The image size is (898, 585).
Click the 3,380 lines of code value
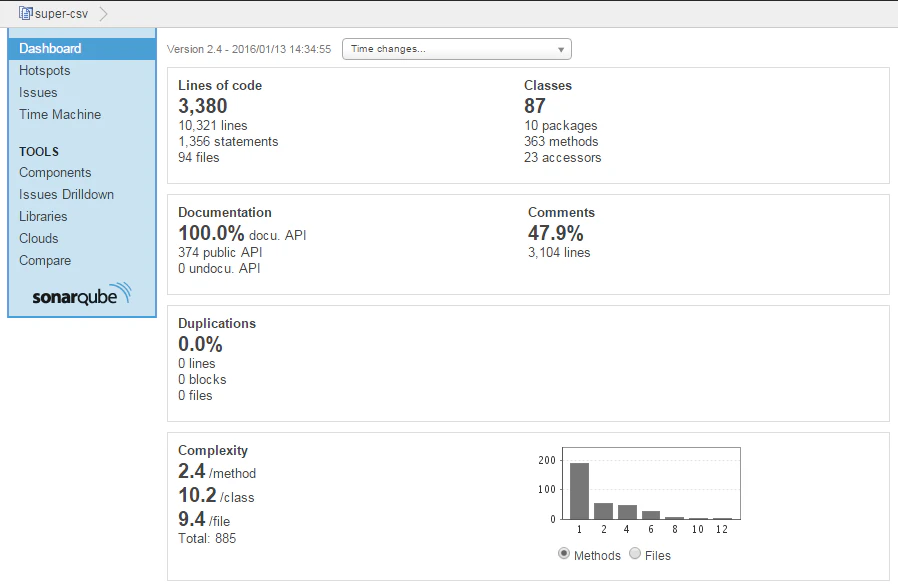203,106
